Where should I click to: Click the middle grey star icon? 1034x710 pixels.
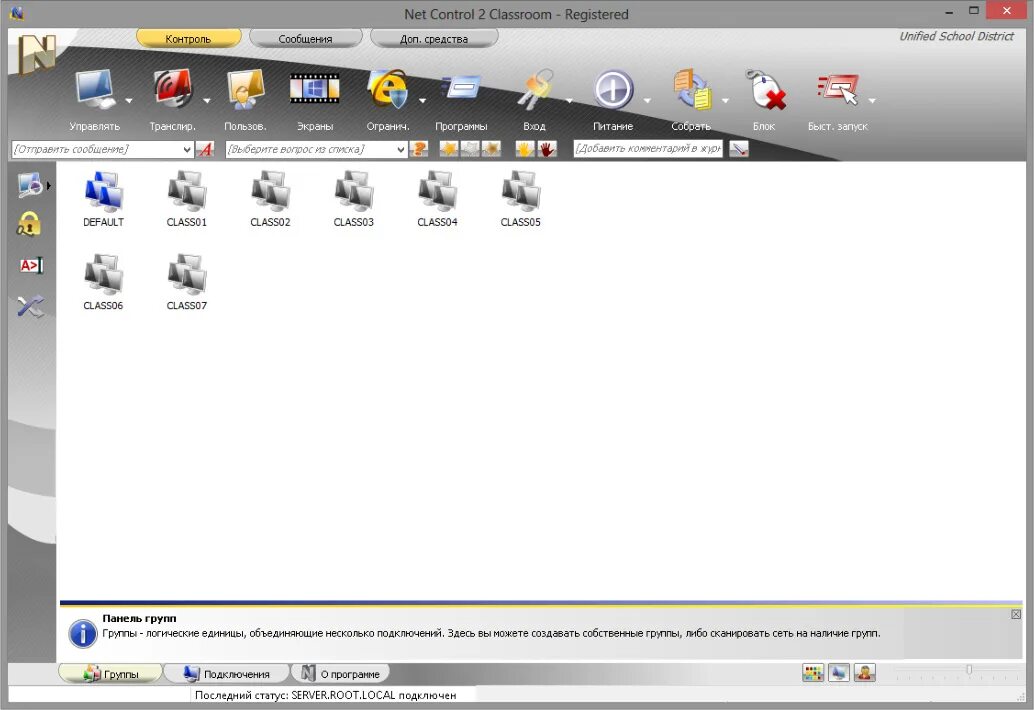pos(470,149)
